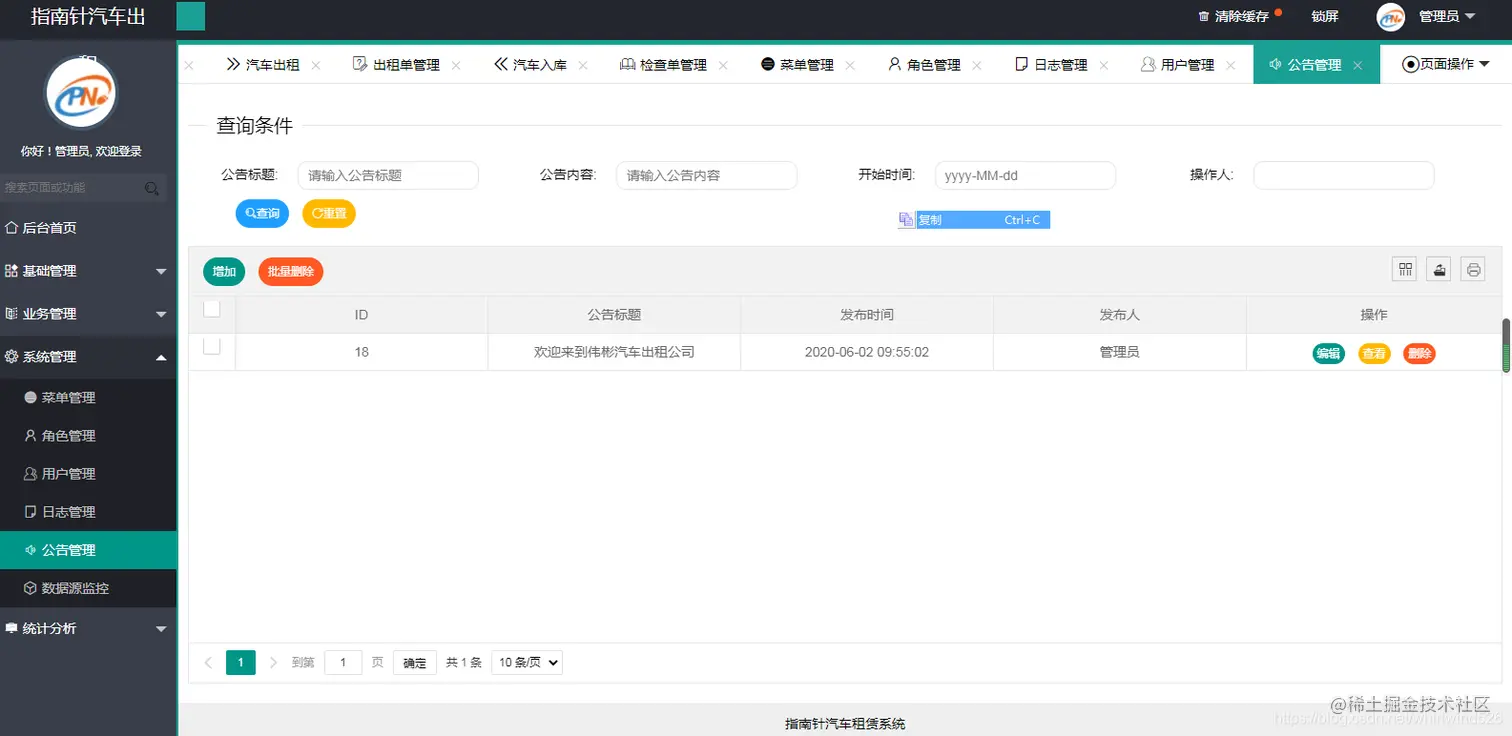Switch to the 角色管理 tab
1512x736 pixels.
tap(924, 65)
